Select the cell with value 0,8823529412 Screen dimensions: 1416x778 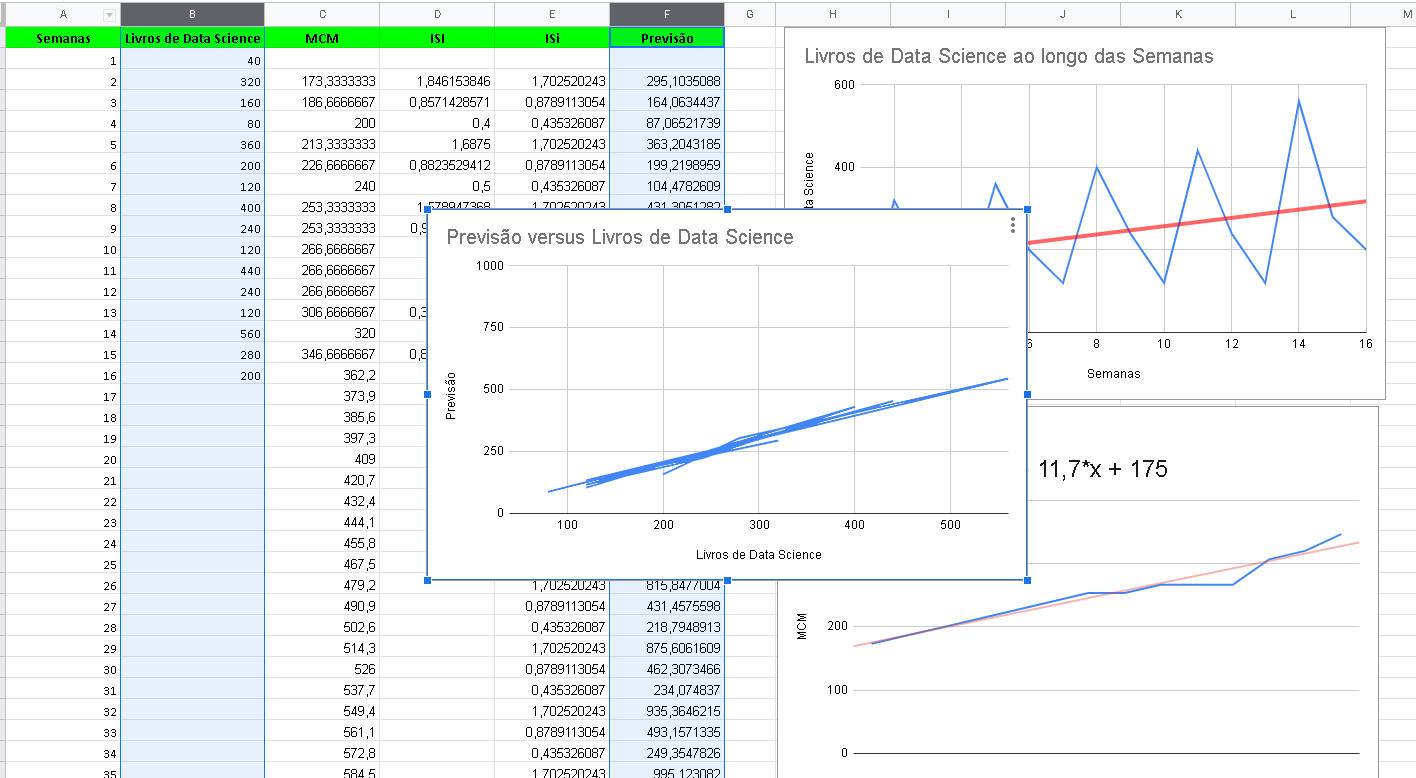click(x=437, y=165)
